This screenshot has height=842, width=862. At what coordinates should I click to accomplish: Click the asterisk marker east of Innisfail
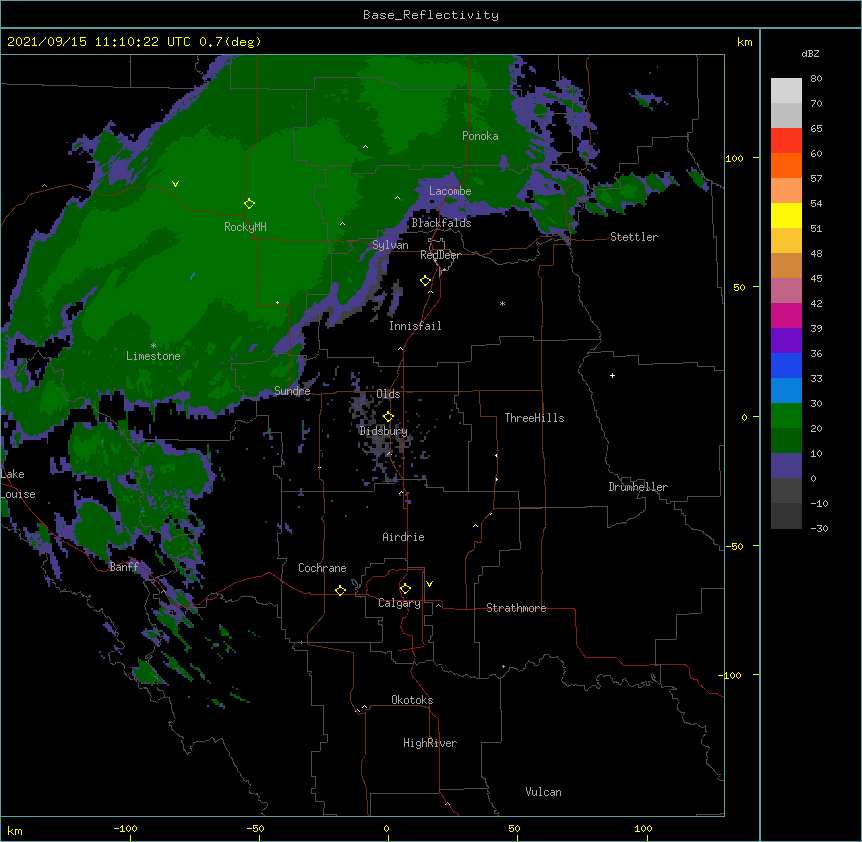[502, 303]
